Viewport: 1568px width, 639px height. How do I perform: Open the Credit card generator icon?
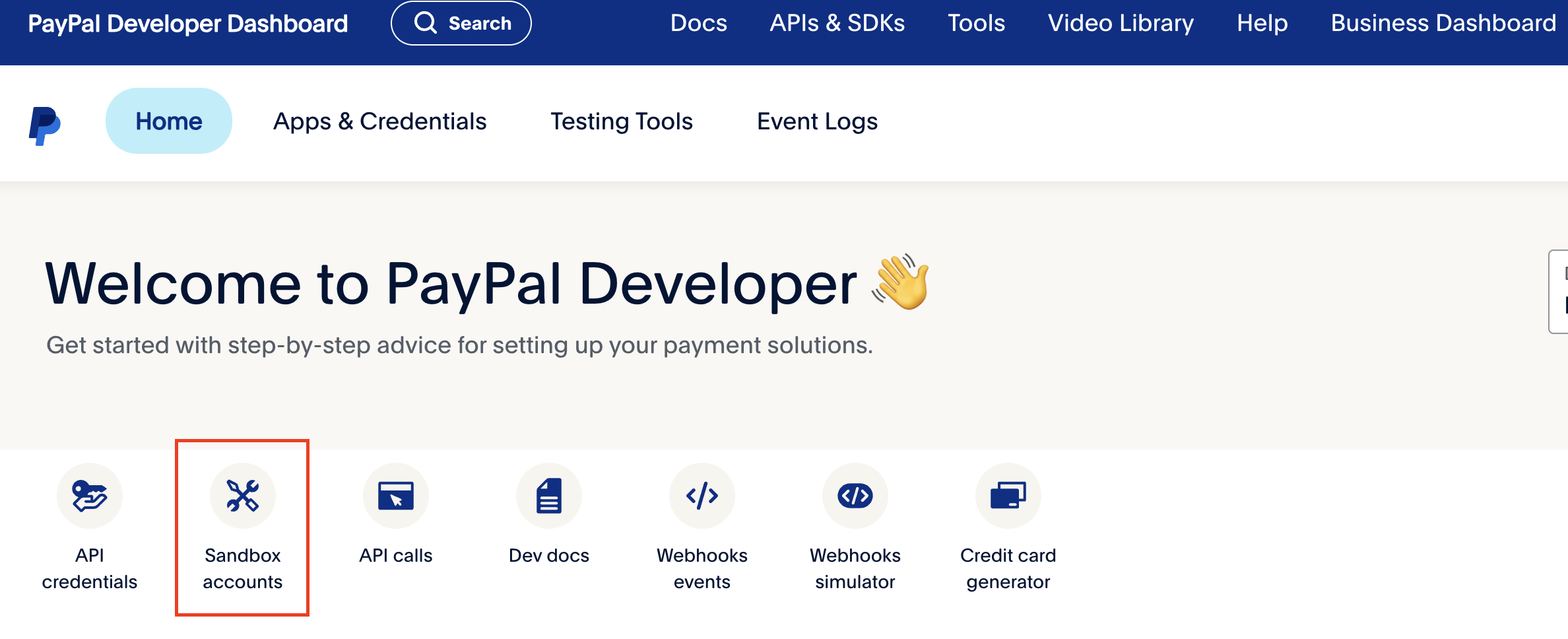click(1008, 496)
